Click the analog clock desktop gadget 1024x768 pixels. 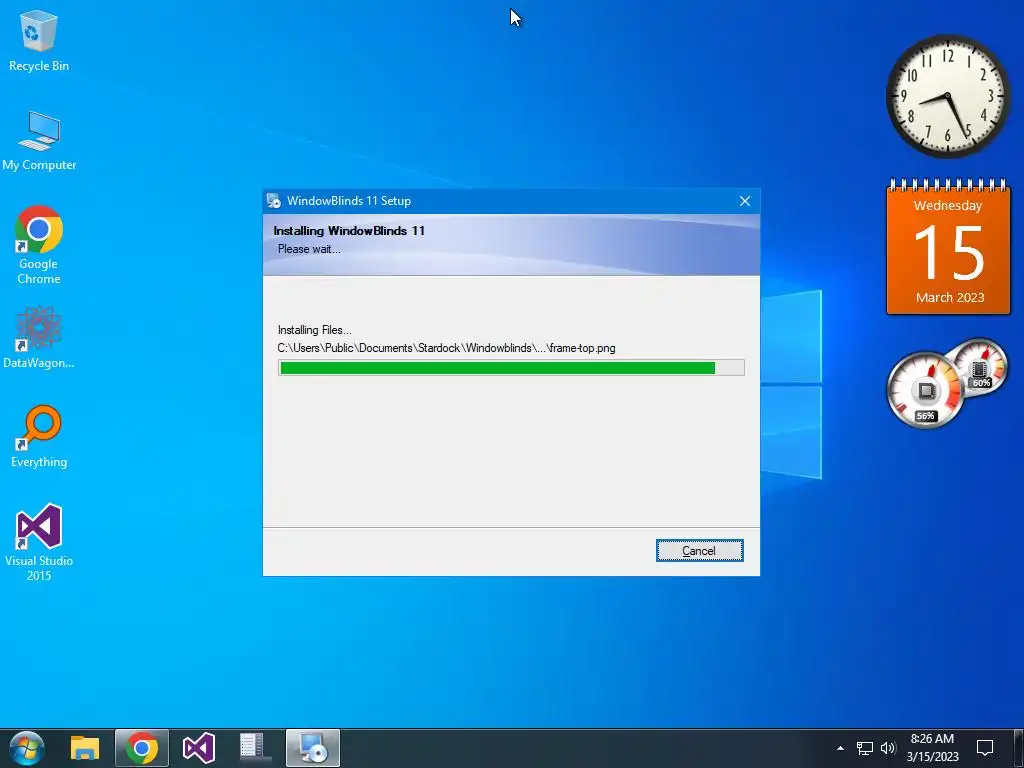[948, 96]
